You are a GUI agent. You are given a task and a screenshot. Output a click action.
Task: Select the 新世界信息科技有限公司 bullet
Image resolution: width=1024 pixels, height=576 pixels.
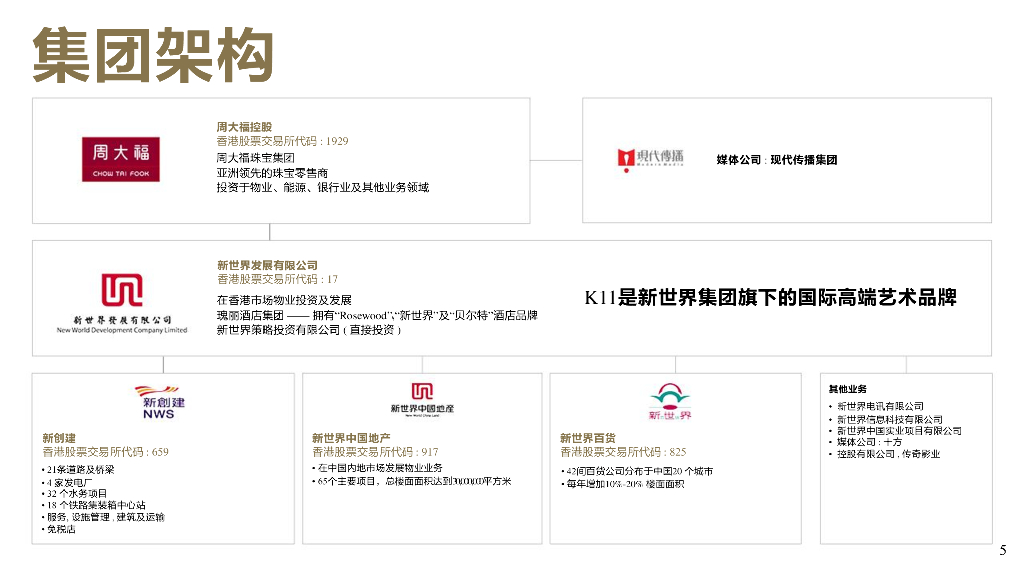[886, 420]
